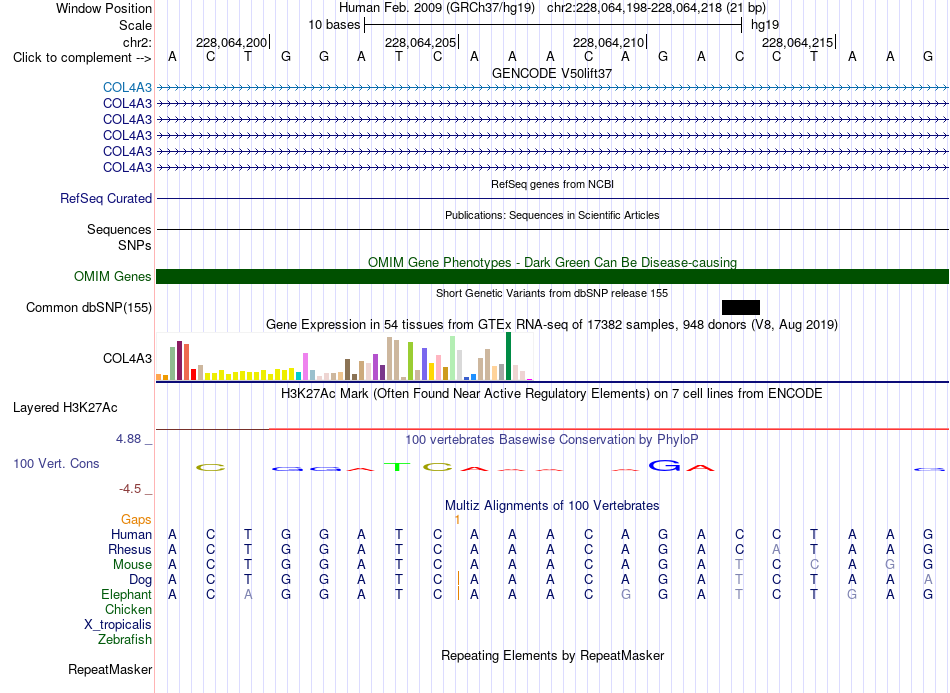The width and height of the screenshot is (950, 693).
Task: Click the OMIM Genes track label
Action: coord(113,276)
